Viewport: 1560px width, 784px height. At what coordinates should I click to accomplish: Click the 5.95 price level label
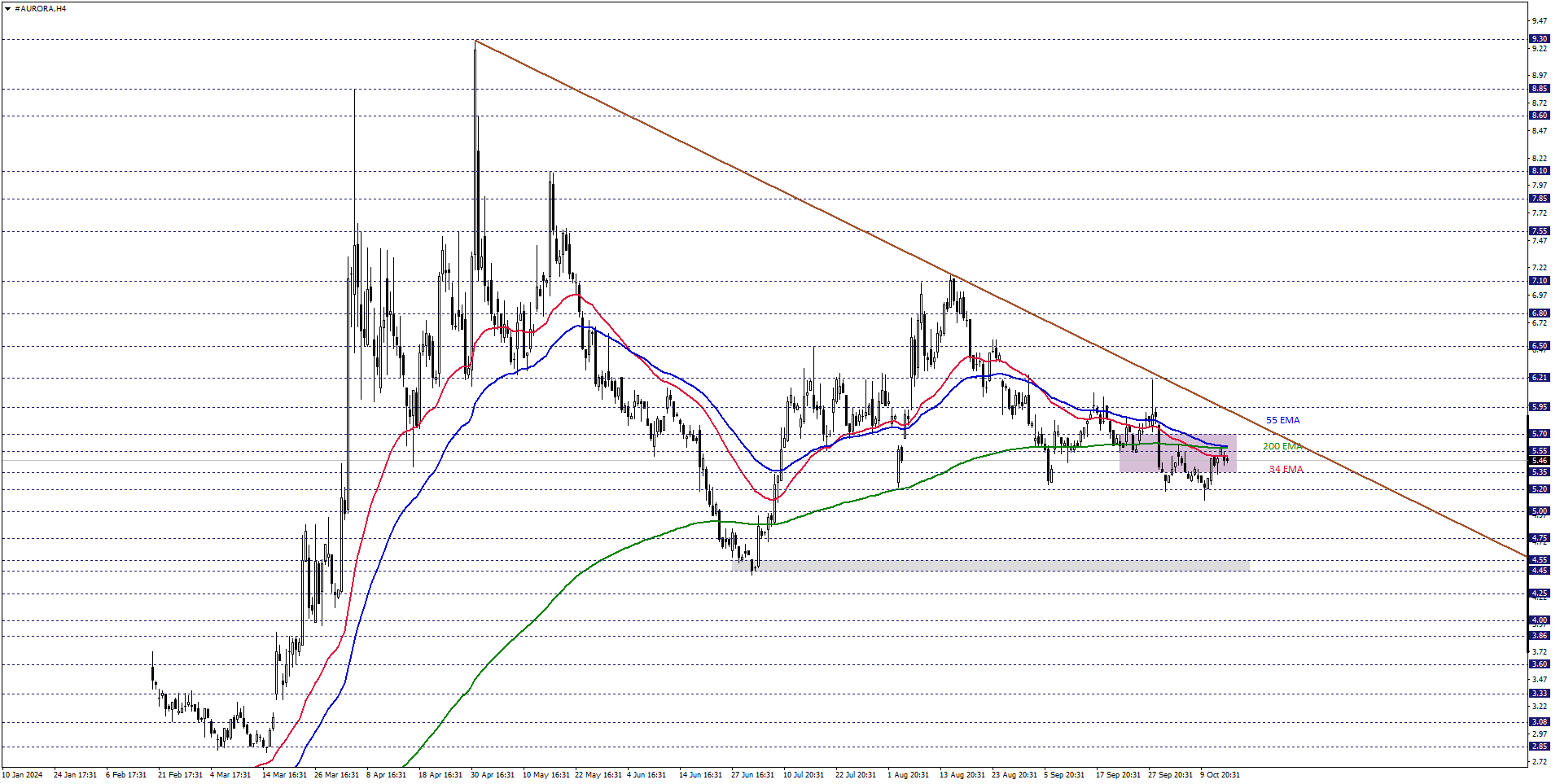1539,407
